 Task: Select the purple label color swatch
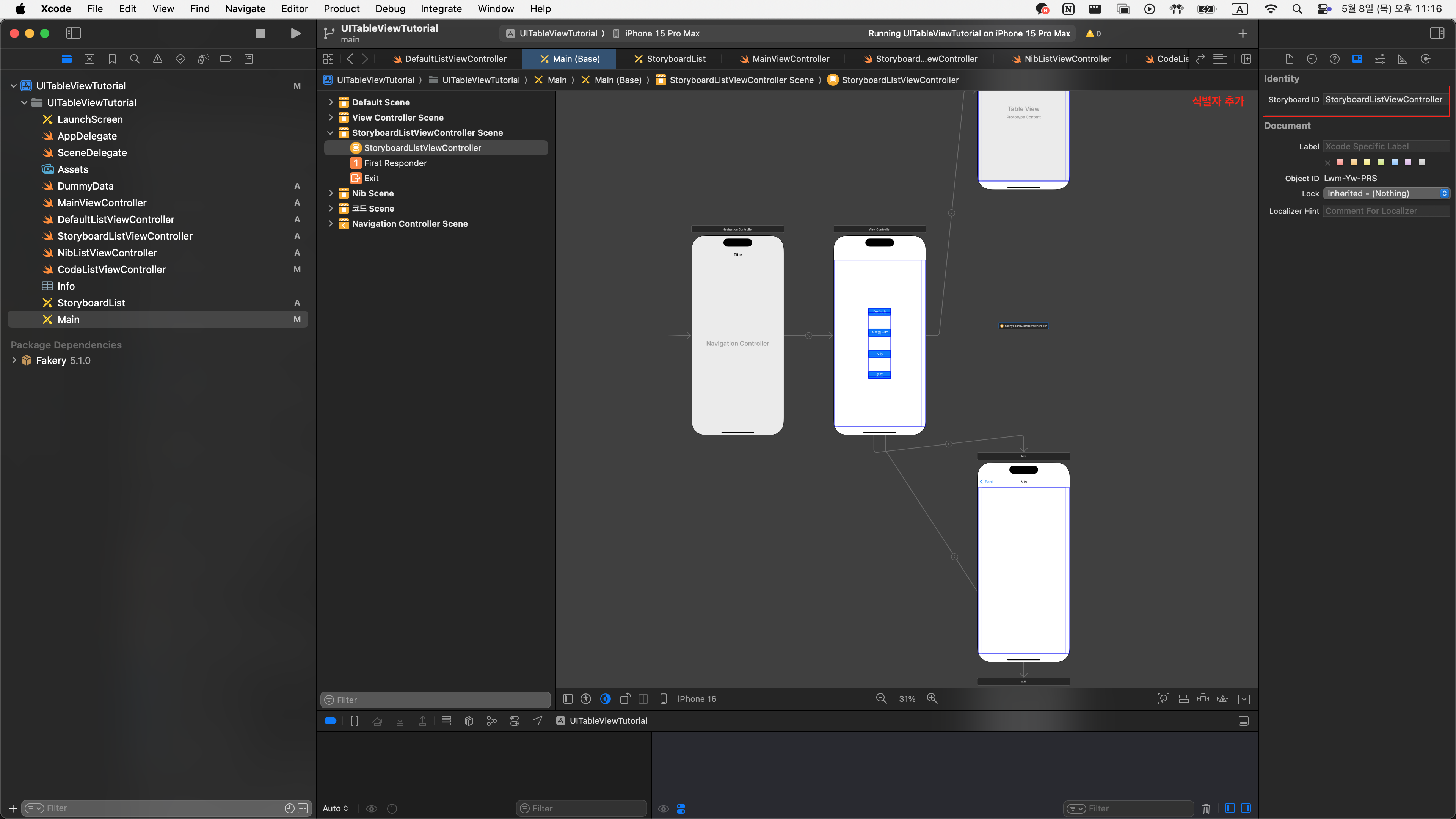pyautogui.click(x=1408, y=162)
